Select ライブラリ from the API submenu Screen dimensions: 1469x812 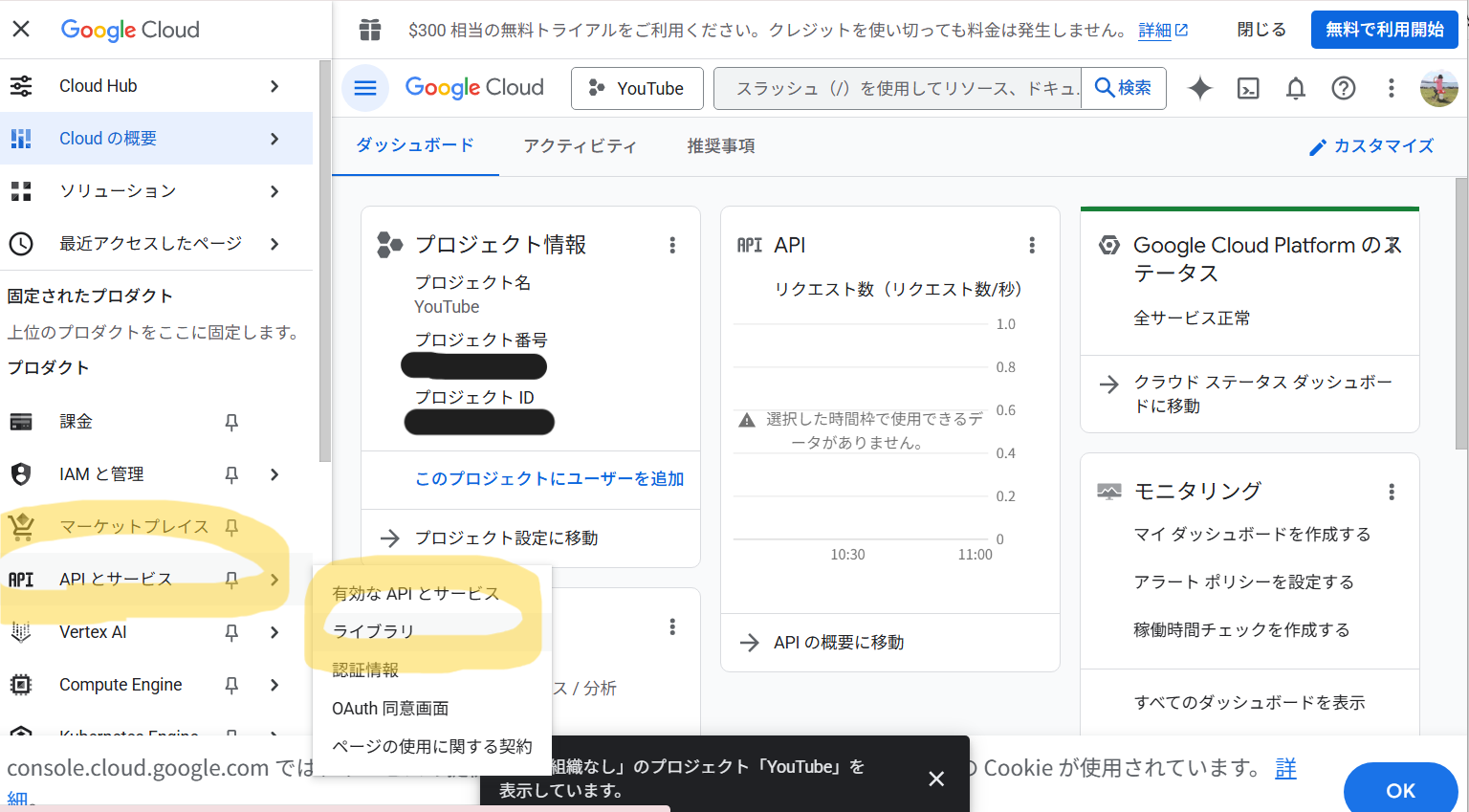coord(373,631)
